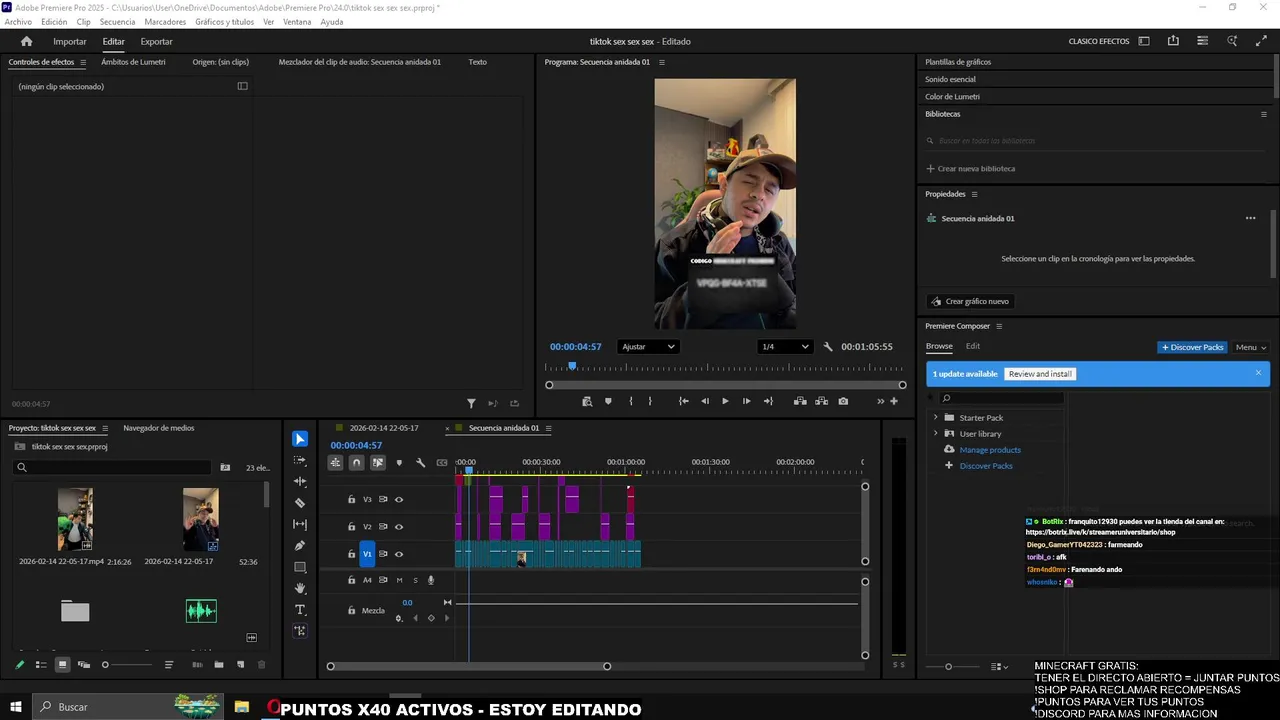Click Discover Packs blue button
This screenshot has height=720, width=1280.
pos(1192,347)
